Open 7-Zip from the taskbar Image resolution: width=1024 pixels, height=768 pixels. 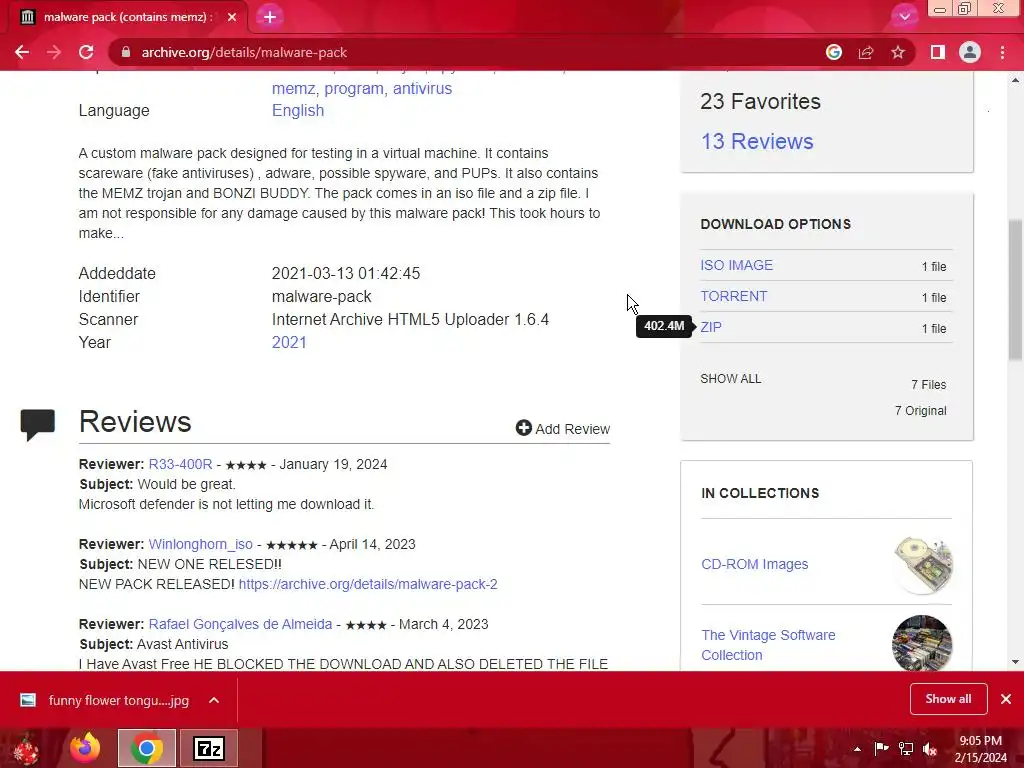click(x=209, y=748)
